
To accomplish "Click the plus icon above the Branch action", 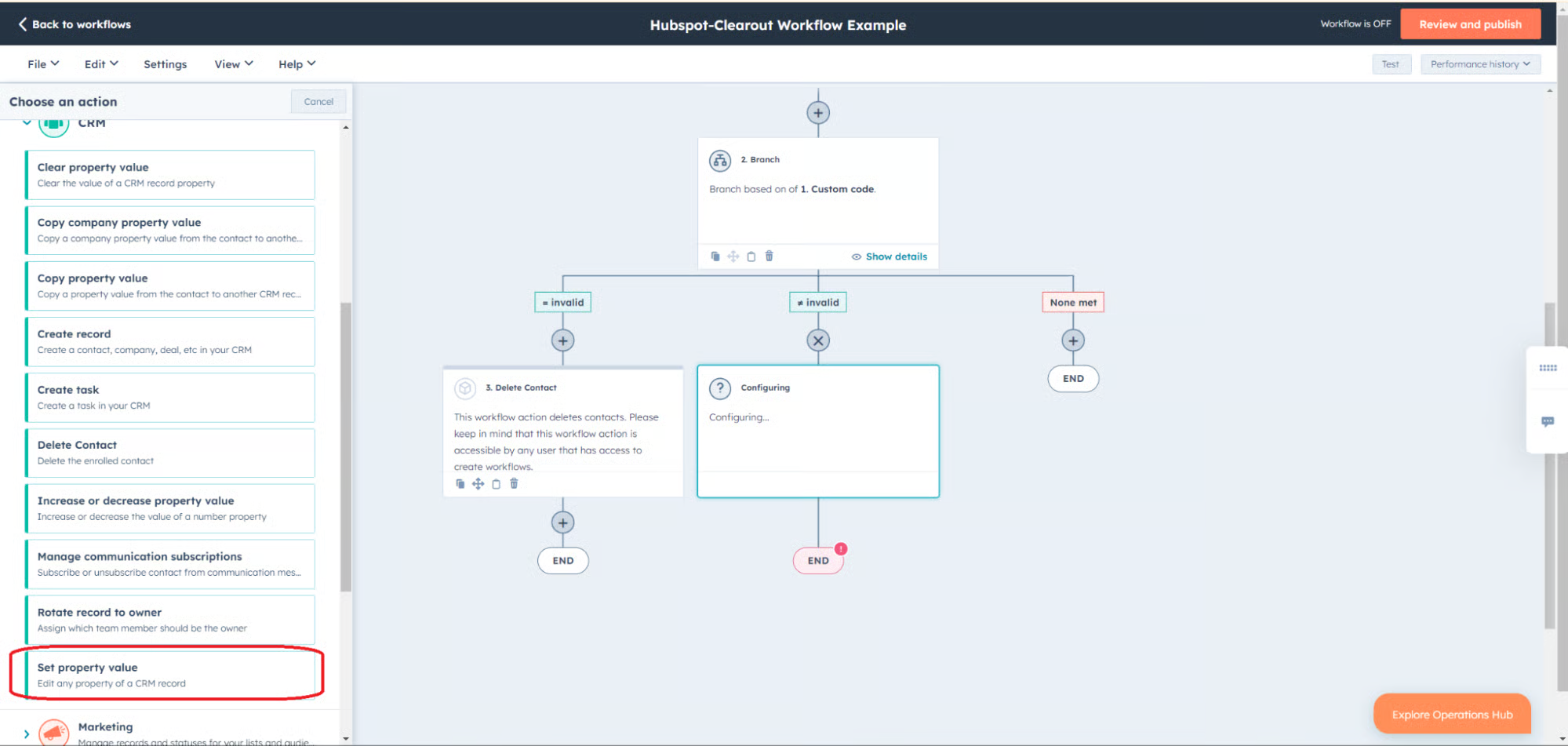I will (818, 111).
